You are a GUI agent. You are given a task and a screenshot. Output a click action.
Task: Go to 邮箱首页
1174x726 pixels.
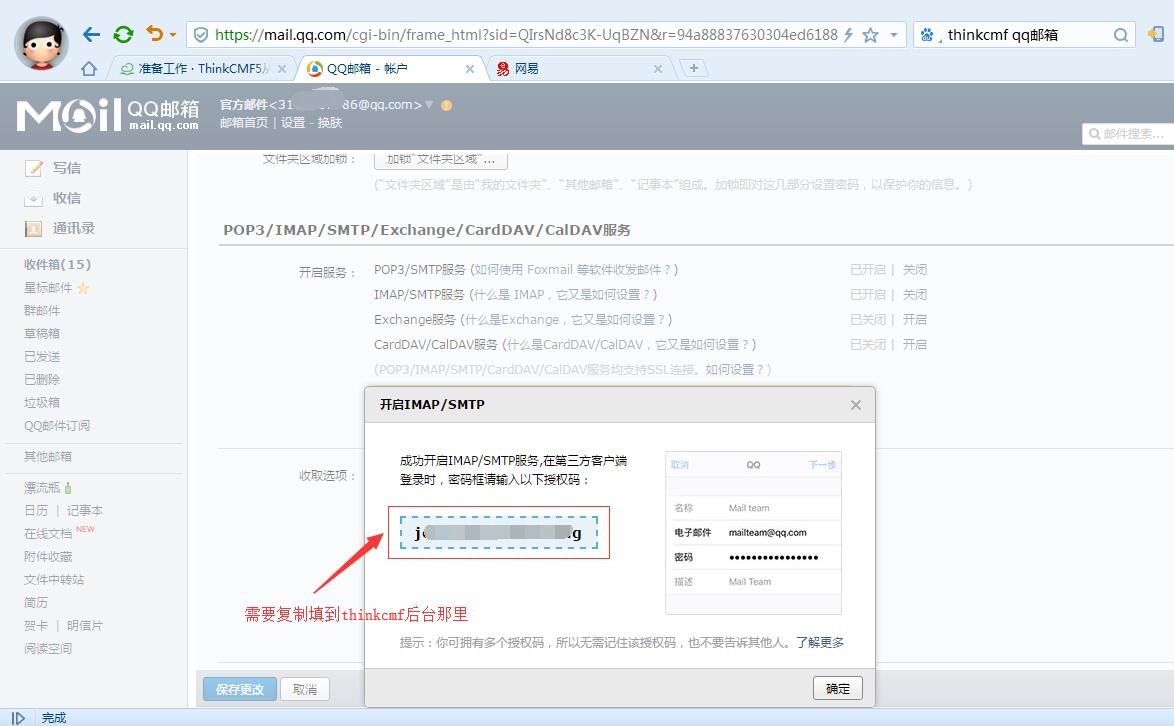pos(244,123)
